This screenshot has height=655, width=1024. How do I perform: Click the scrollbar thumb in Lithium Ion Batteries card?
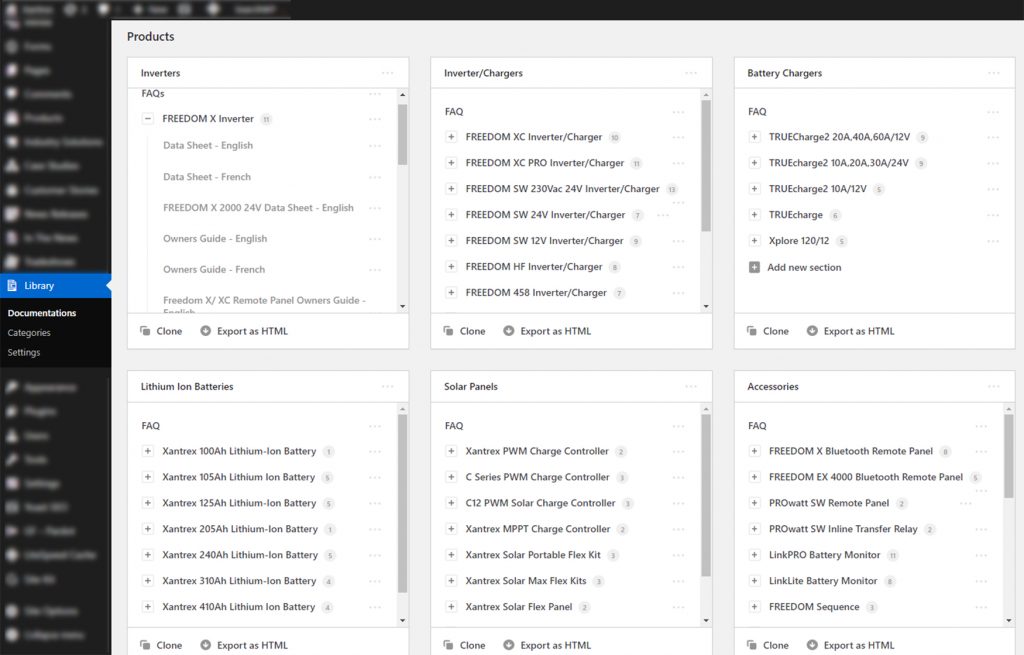pos(402,503)
